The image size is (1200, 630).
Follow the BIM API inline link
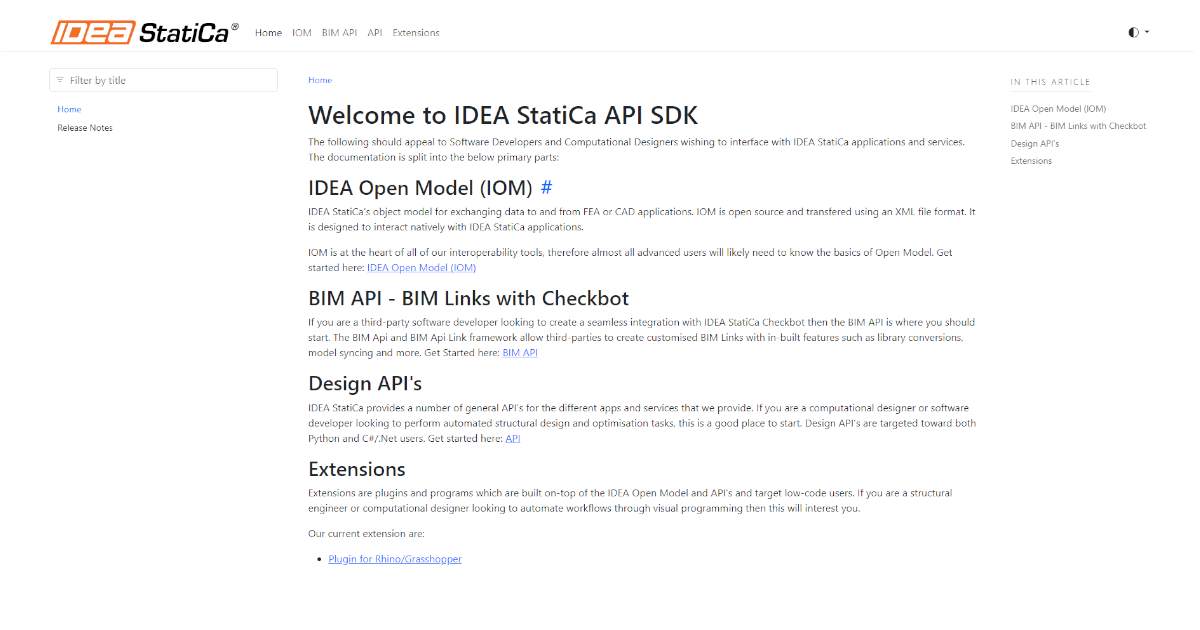point(519,353)
